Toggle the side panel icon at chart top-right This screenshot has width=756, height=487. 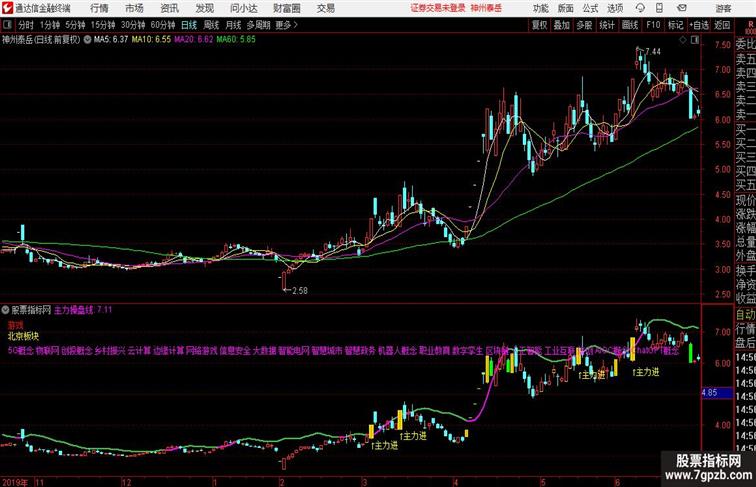pyautogui.click(x=695, y=40)
